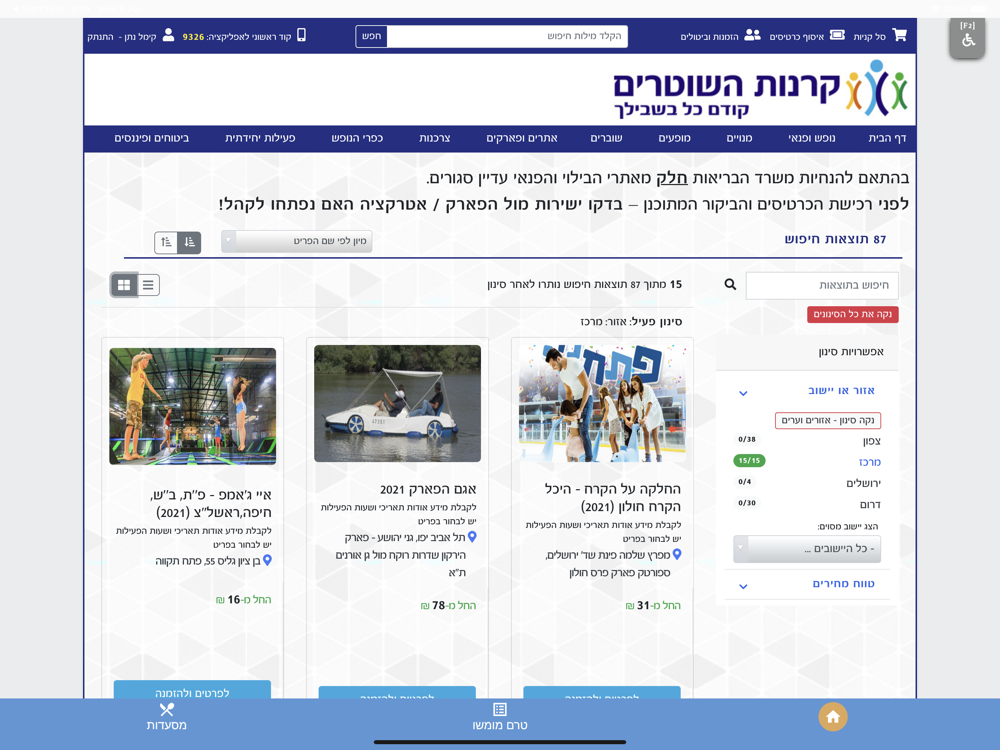Open the shopping cart icon
The height and width of the screenshot is (750, 1000).
pos(900,35)
